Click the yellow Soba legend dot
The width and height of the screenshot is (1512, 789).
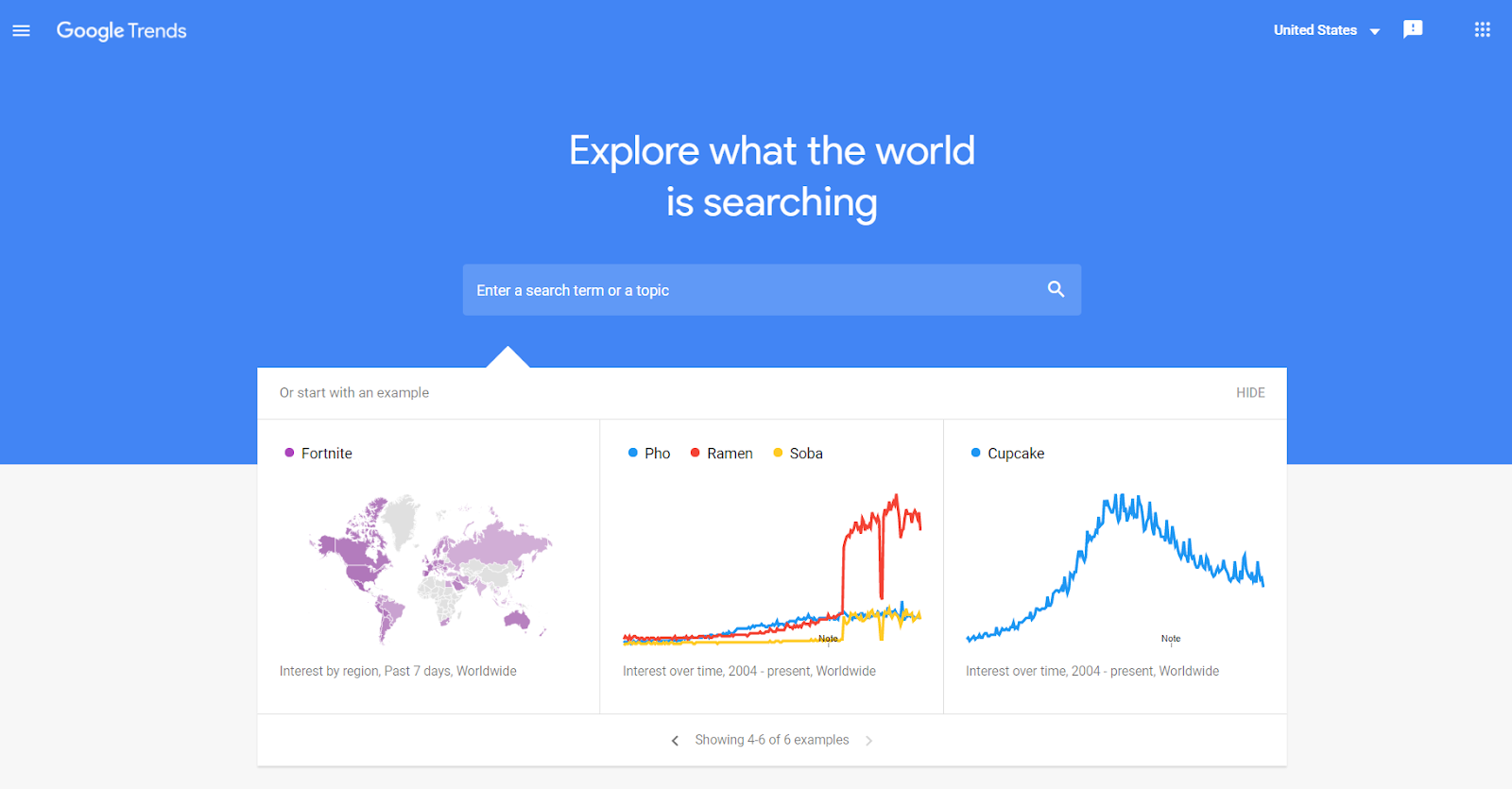(x=778, y=453)
